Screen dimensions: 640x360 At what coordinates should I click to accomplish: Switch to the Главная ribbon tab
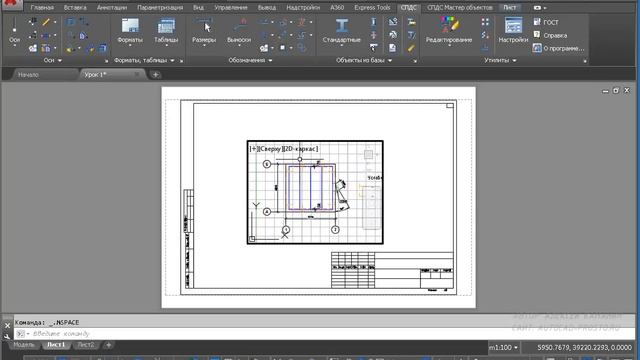(x=42, y=7)
